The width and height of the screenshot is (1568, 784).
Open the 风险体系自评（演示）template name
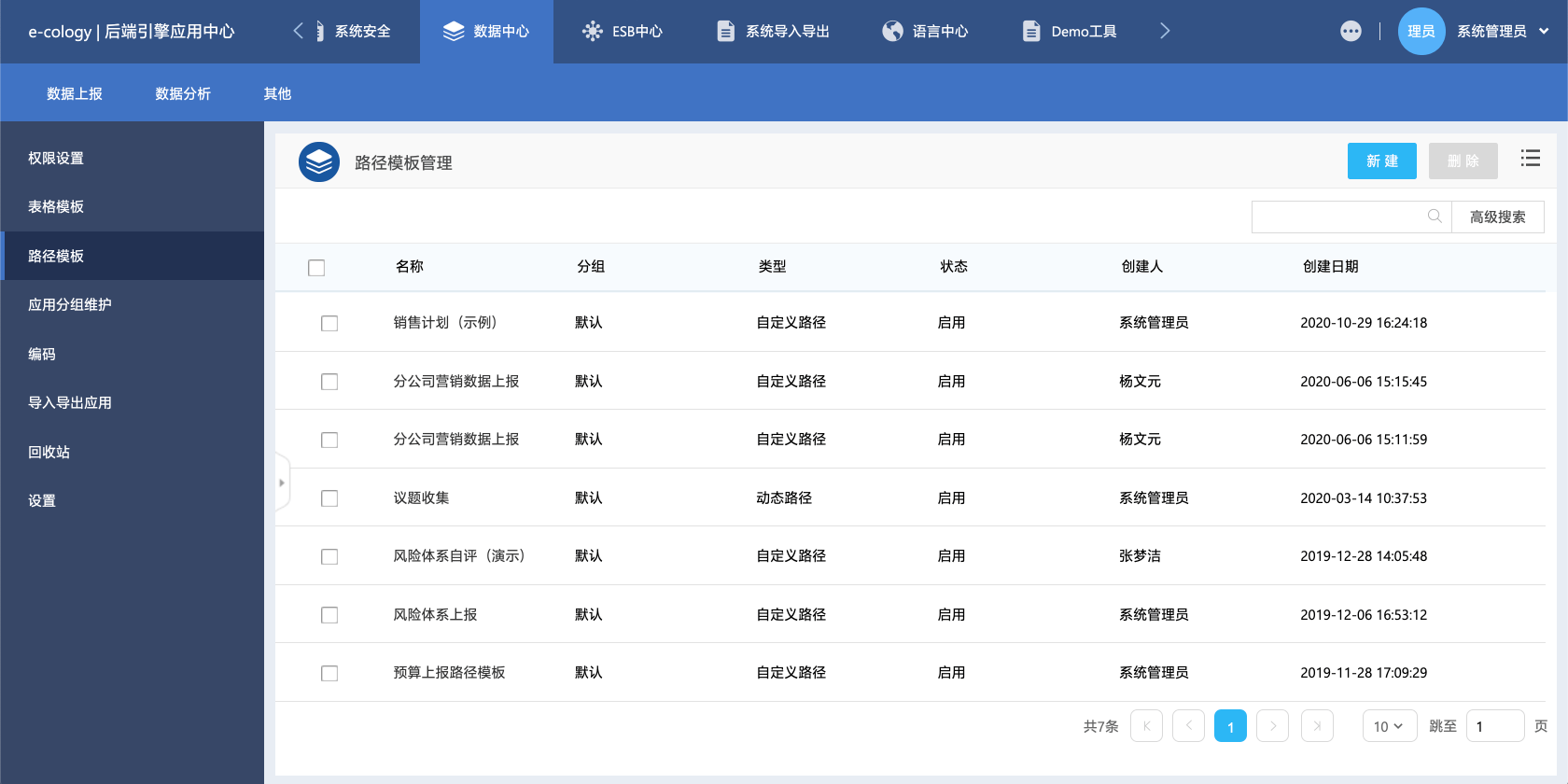[x=459, y=555]
